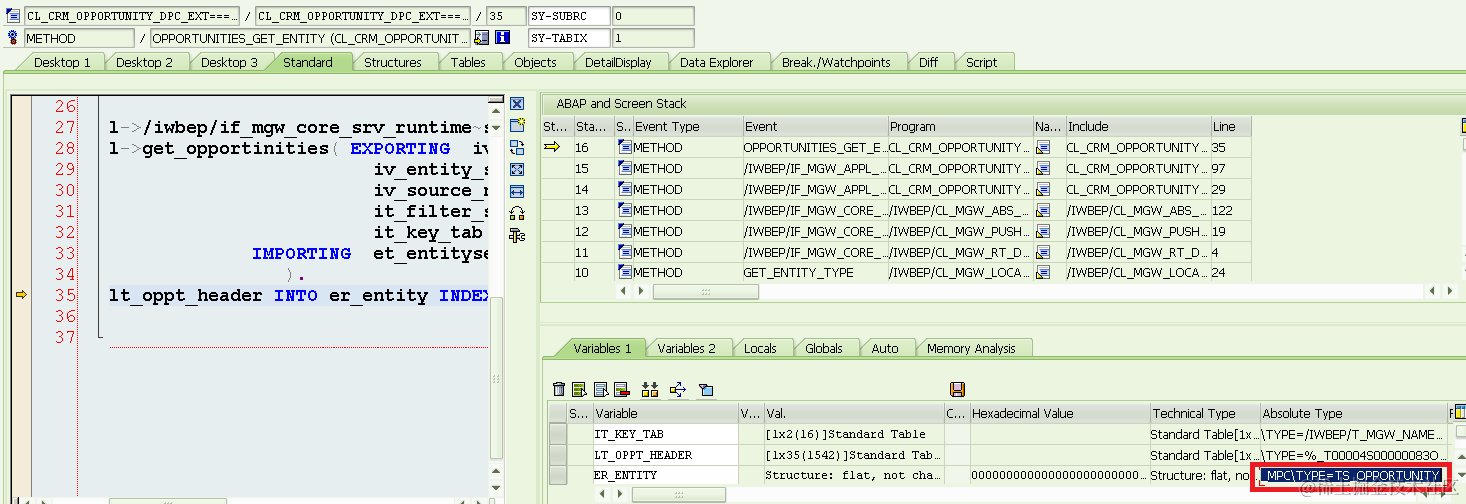Image resolution: width=1466 pixels, height=504 pixels.
Task: Click the yellow current-line arrow at line 35
Action: [21, 295]
